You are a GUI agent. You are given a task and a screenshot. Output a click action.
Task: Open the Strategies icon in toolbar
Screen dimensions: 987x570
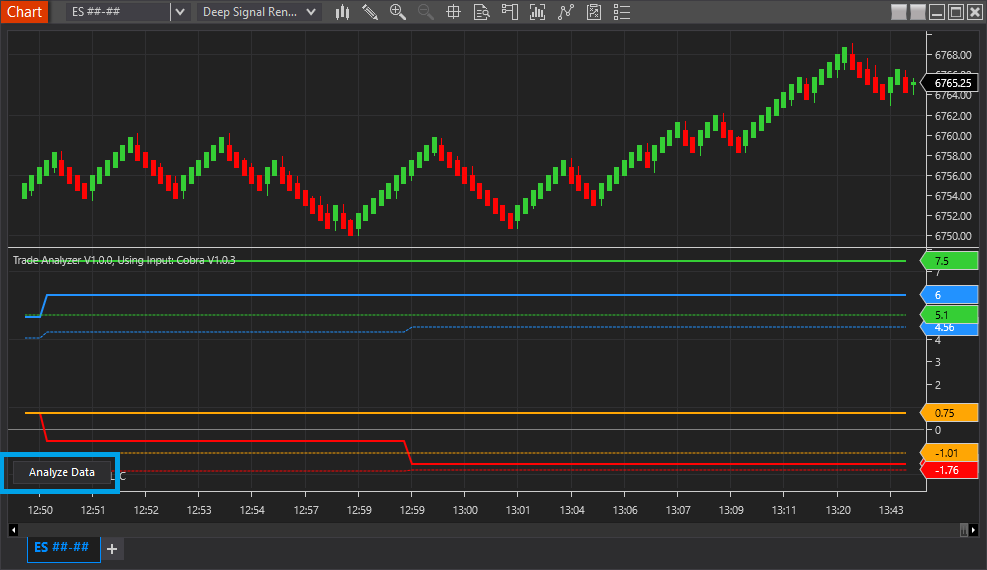(x=594, y=12)
